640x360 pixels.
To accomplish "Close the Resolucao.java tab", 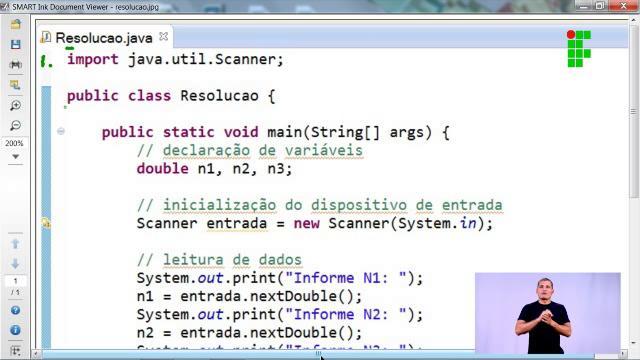I will coord(164,36).
